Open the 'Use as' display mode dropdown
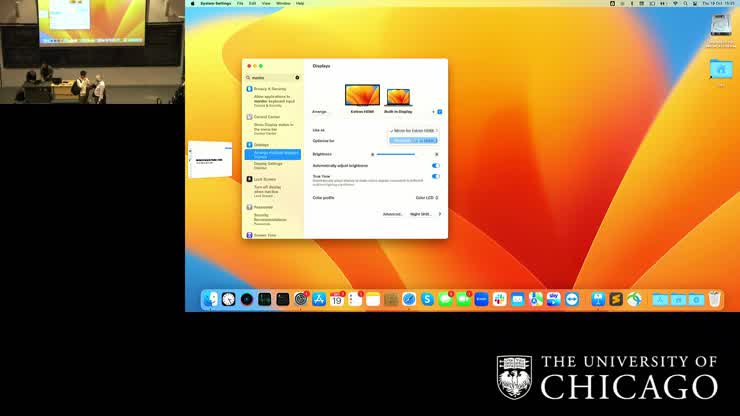 (x=414, y=130)
